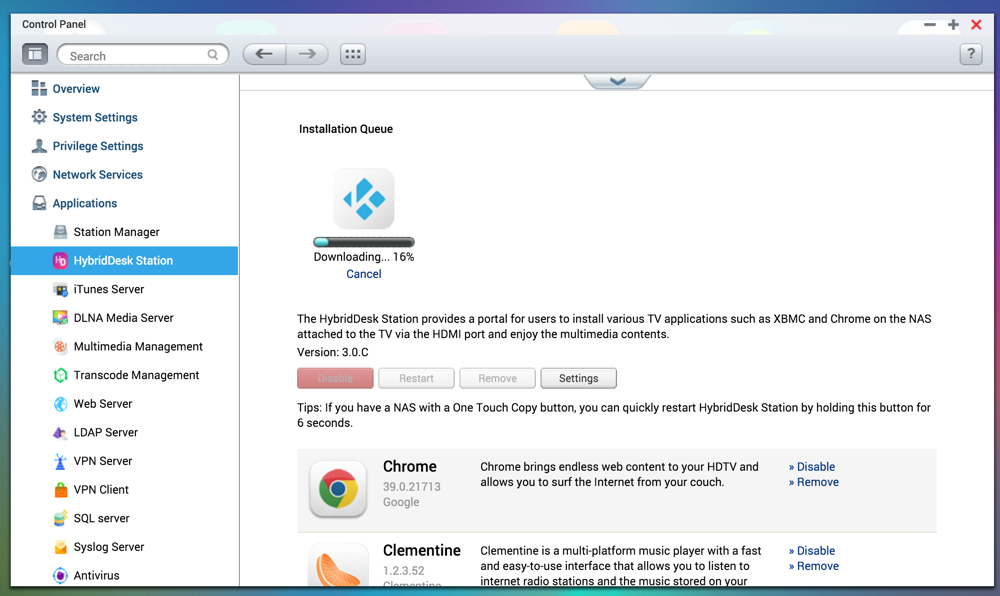Toggle the sidebar panel icon
The height and width of the screenshot is (596, 1000).
[x=35, y=54]
